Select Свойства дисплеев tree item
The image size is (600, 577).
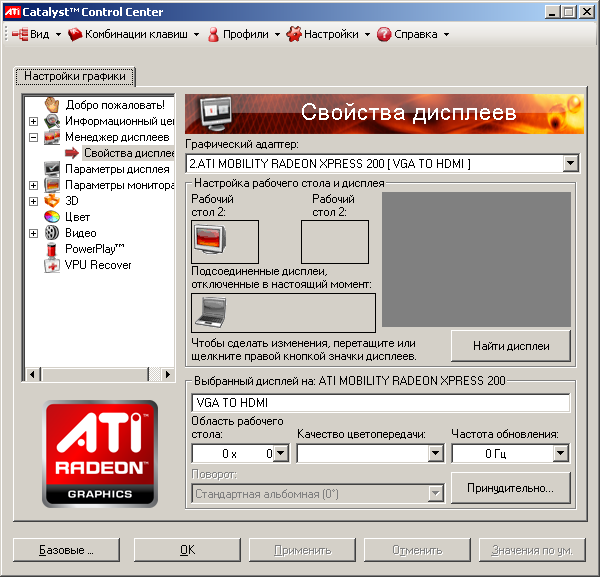point(129,153)
